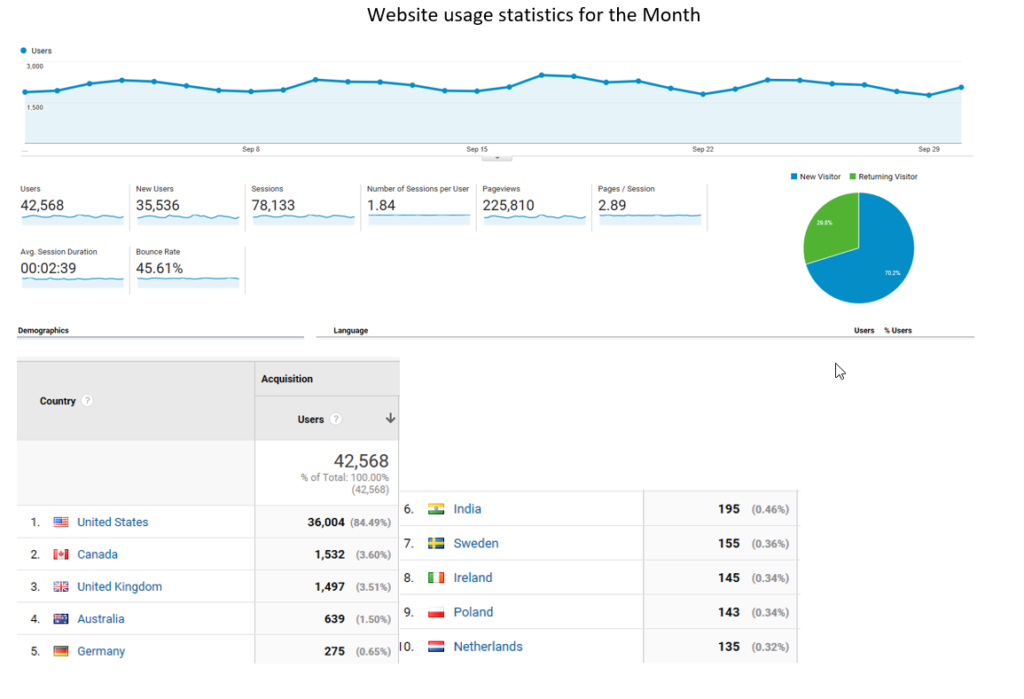
Task: Click the Sweden flag icon
Action: (x=436, y=543)
